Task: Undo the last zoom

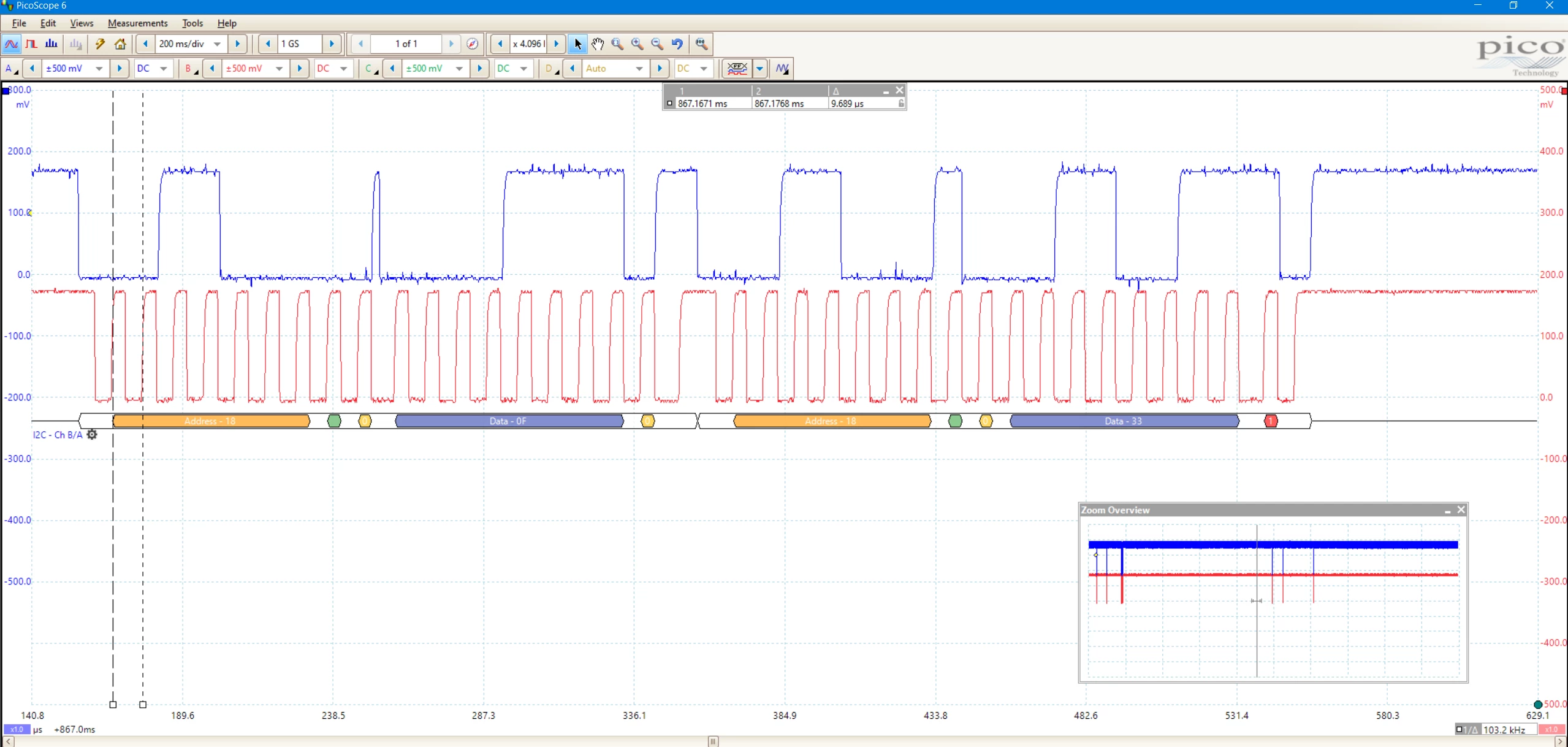Action: click(x=677, y=44)
